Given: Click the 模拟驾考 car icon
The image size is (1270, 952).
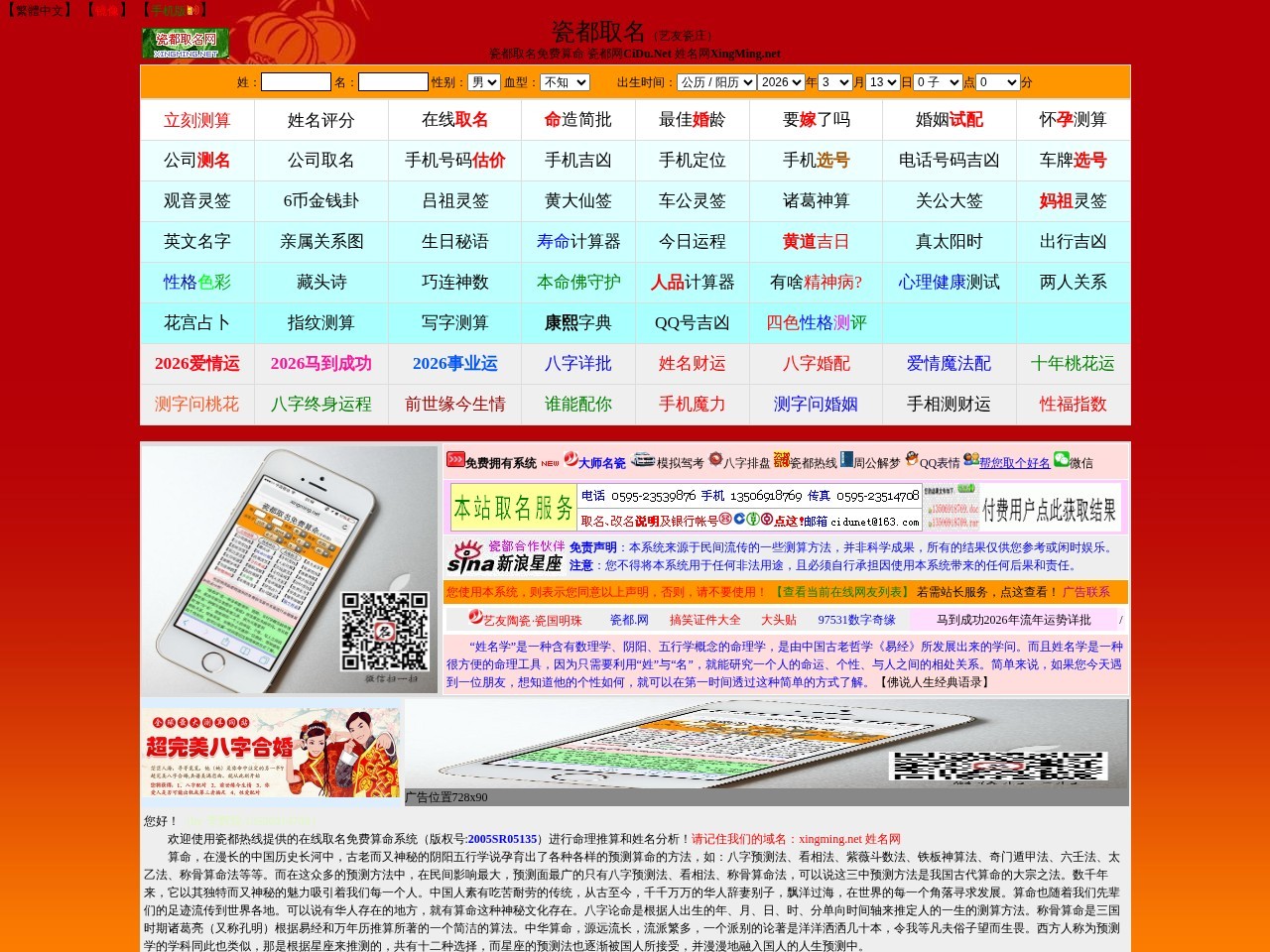Looking at the screenshot, I should [x=645, y=462].
